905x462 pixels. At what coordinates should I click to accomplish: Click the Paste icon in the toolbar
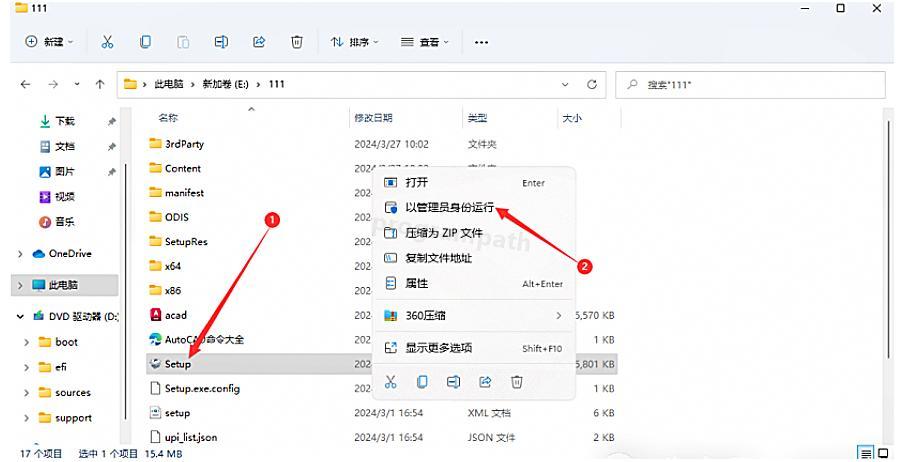(183, 42)
